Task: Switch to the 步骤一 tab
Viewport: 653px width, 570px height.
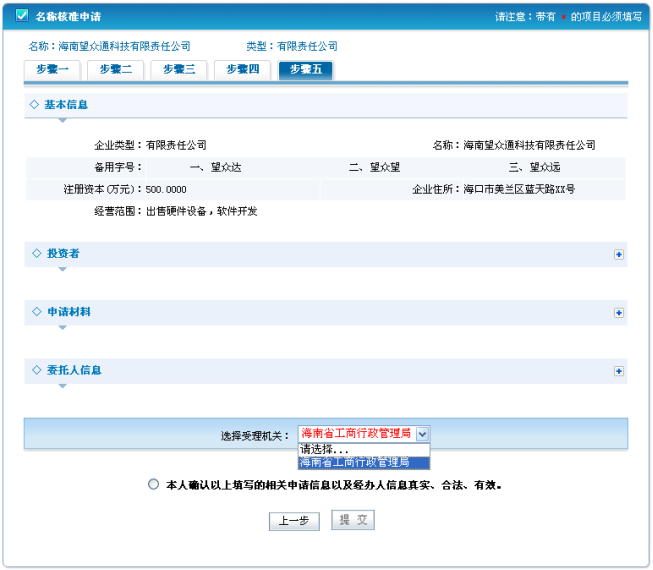Action: pos(52,69)
